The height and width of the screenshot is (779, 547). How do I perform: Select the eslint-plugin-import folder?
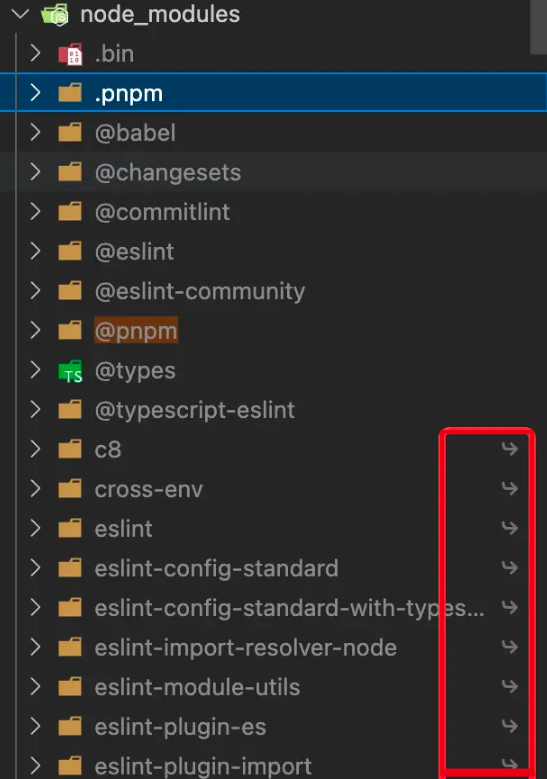(x=273, y=766)
